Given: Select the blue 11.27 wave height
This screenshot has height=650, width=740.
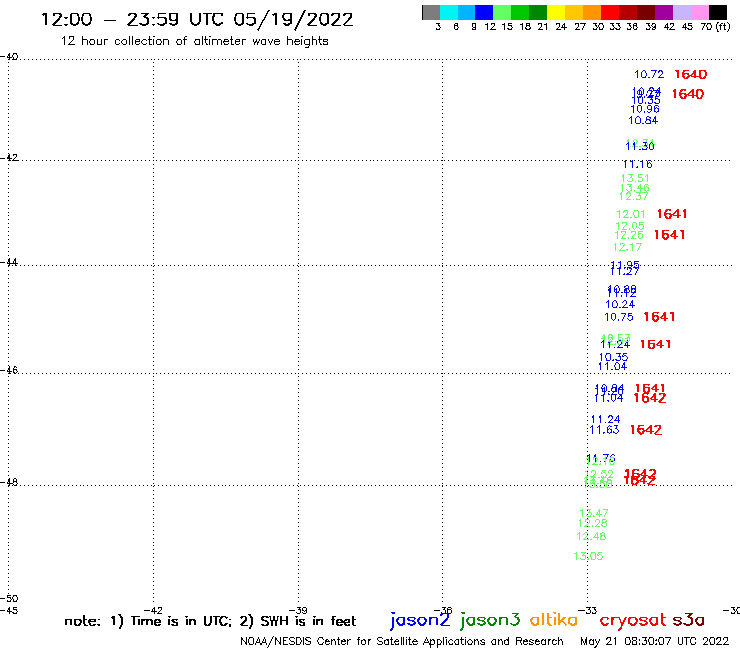Looking at the screenshot, I should click(624, 271).
